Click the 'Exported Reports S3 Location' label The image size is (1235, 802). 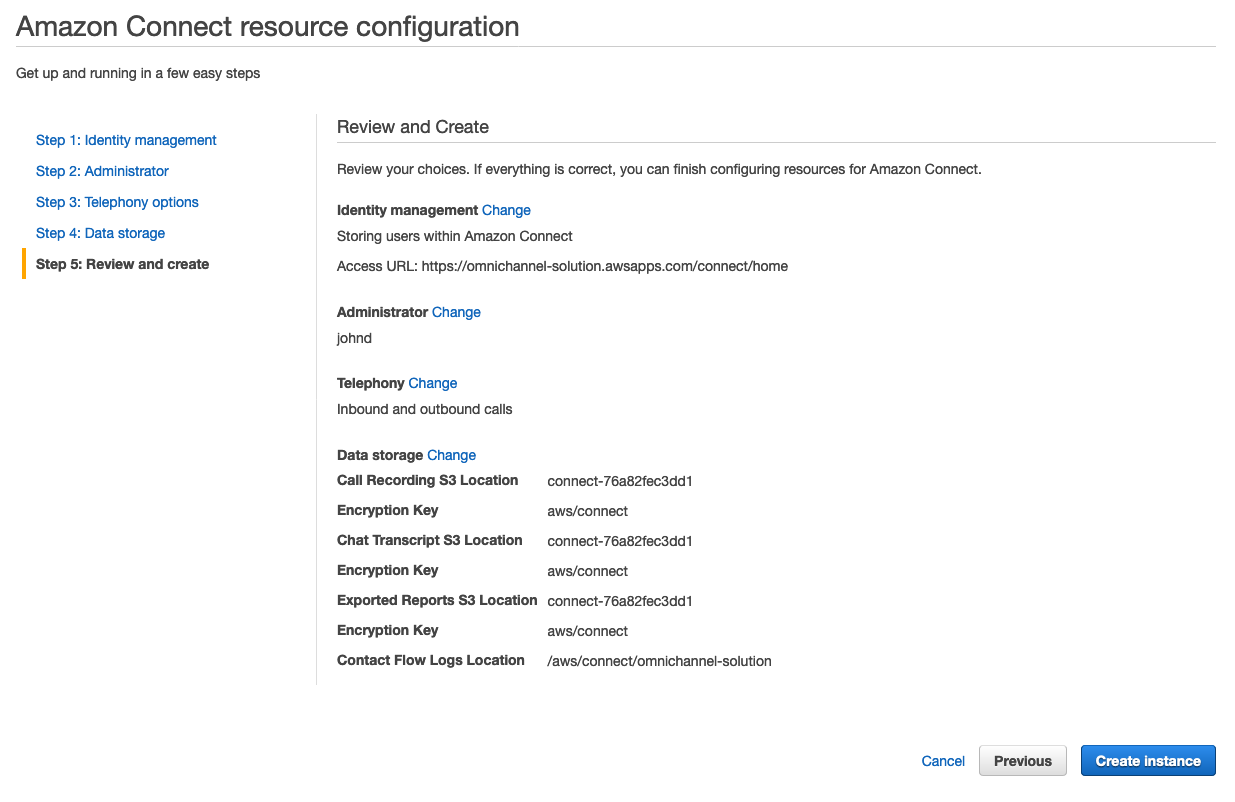437,600
